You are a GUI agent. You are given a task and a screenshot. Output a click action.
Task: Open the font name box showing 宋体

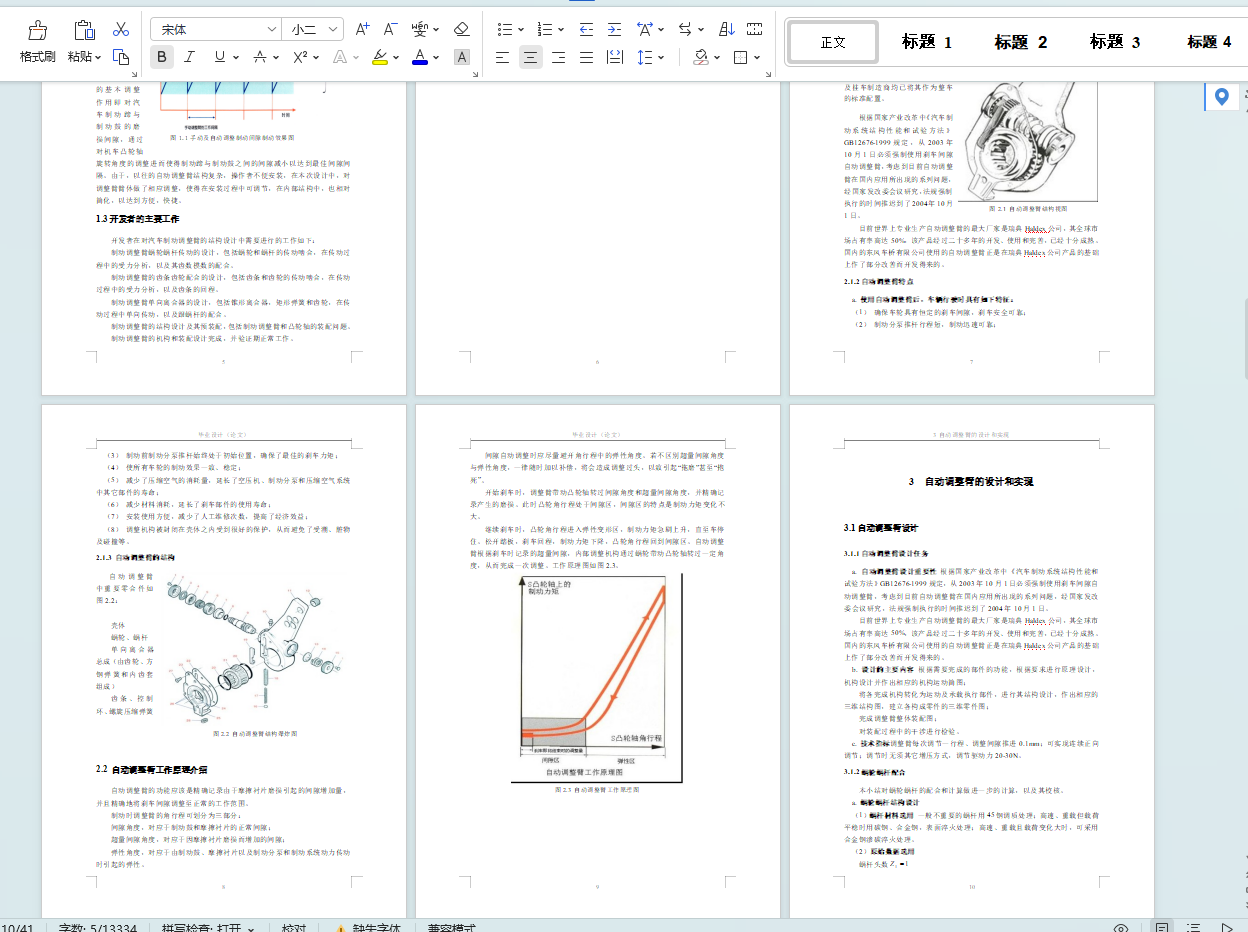(x=216, y=30)
